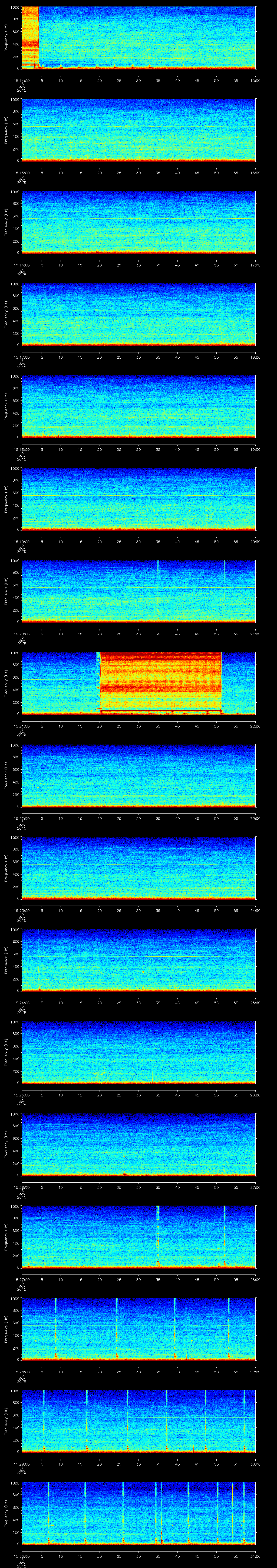
Task: Open the spectrogram panel starting at 15:23:00
Action: point(138,868)
